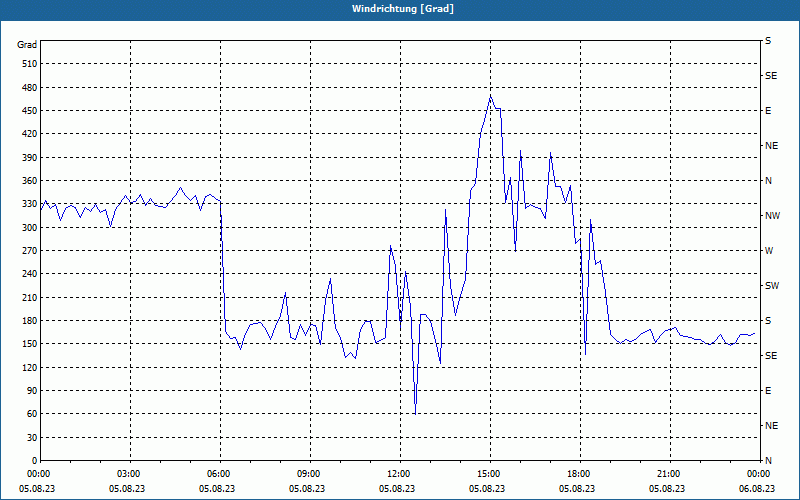Click the SW compass label on right axis
This screenshot has width=800, height=500.
coord(772,286)
